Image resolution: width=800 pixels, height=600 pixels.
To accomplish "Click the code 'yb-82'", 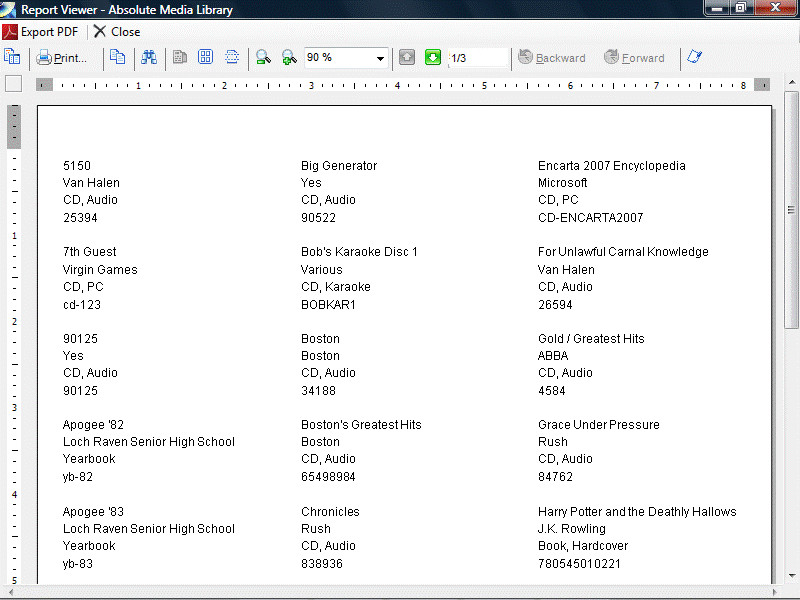I will 78,477.
